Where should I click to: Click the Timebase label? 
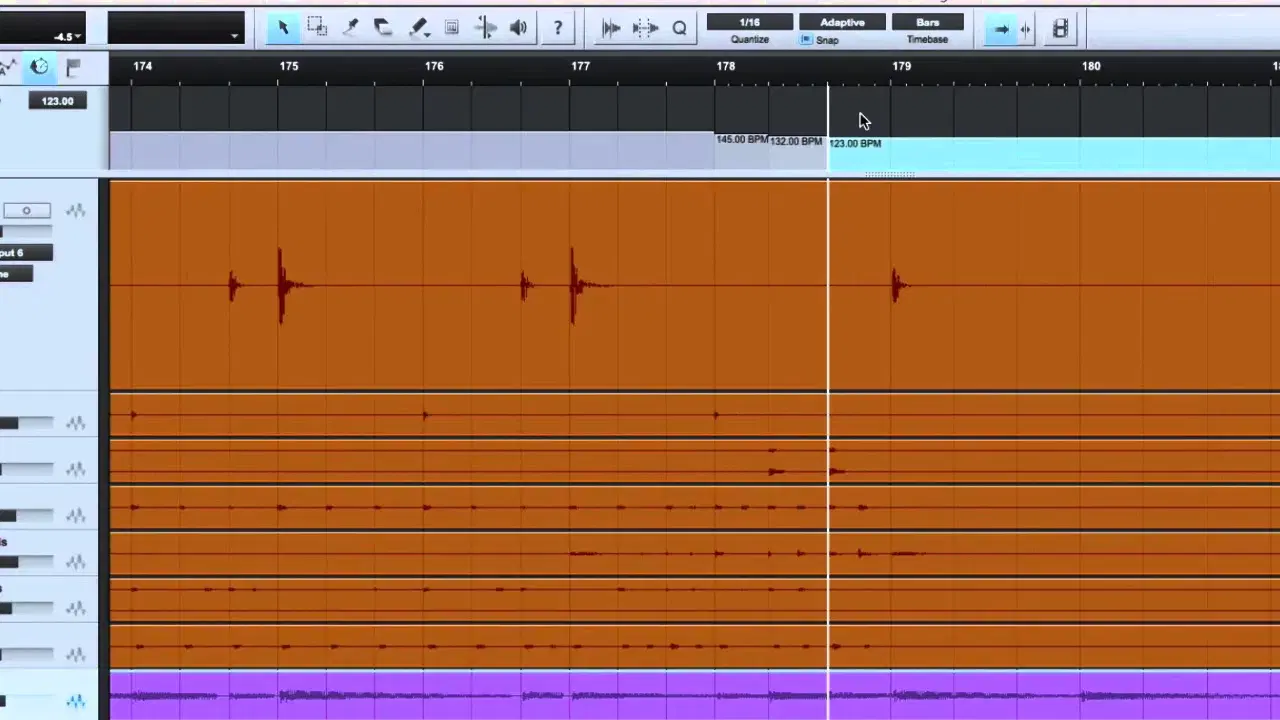(x=927, y=40)
